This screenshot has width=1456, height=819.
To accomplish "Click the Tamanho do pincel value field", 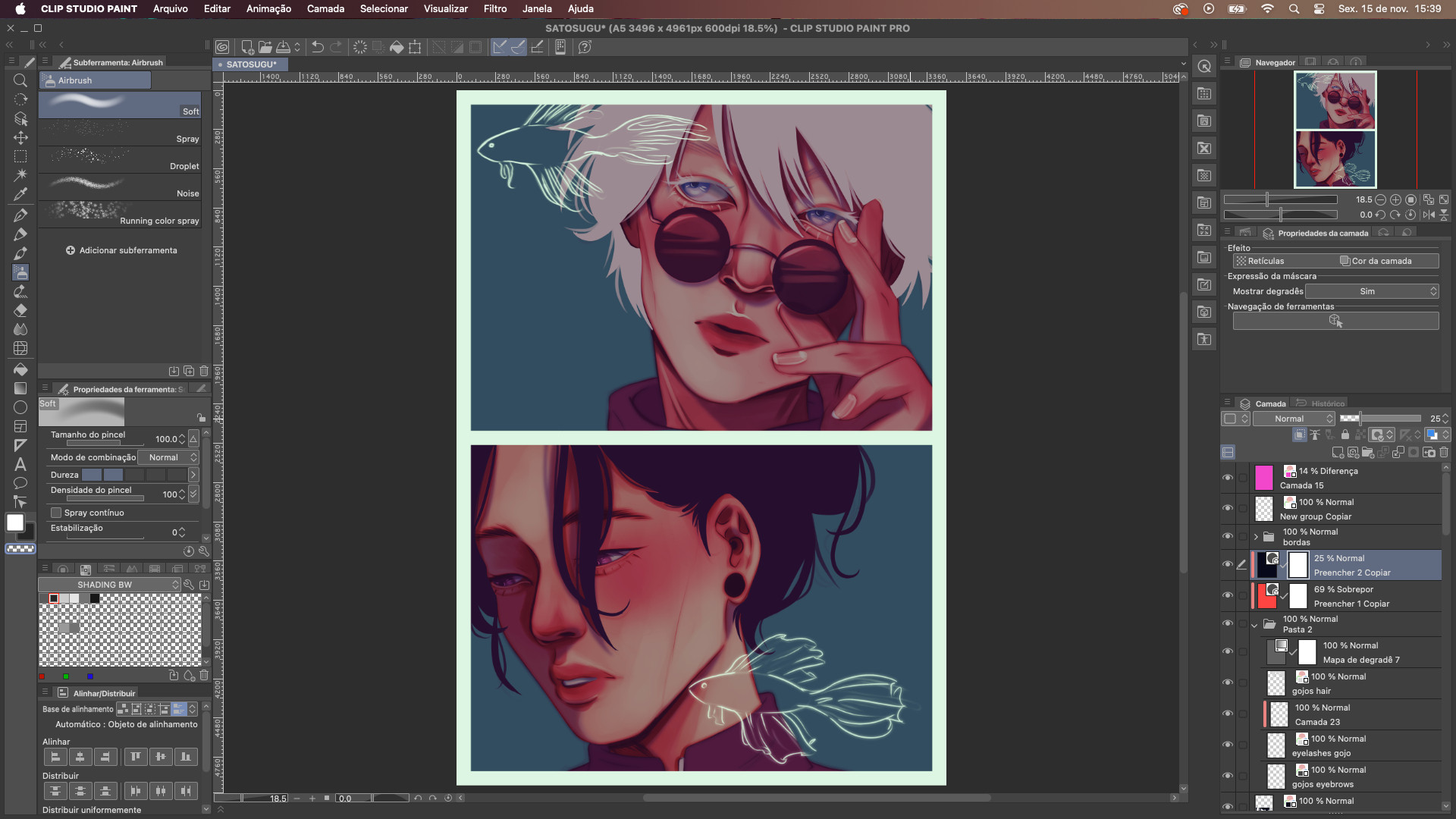I will coord(165,439).
